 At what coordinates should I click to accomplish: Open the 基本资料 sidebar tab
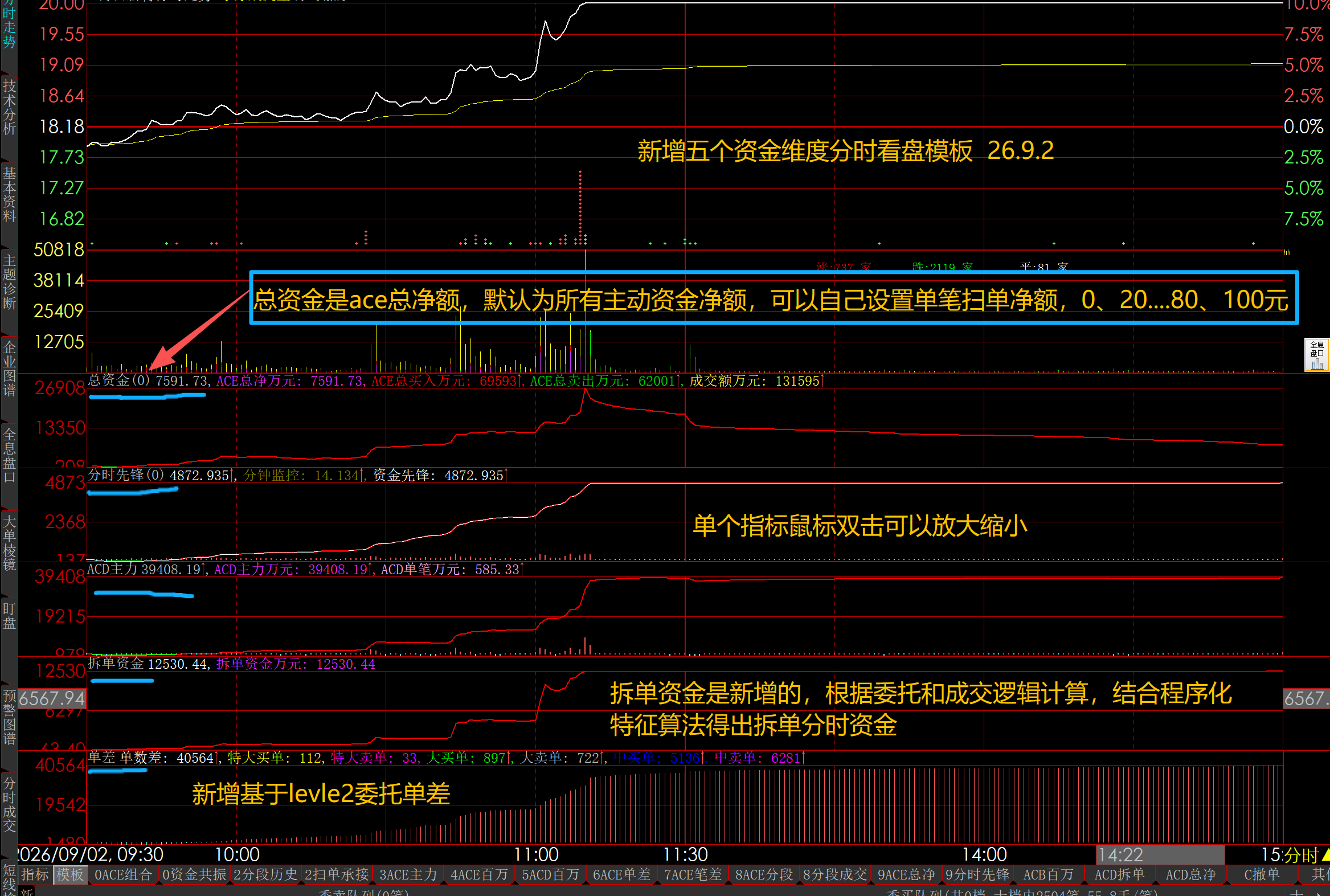click(x=9, y=194)
